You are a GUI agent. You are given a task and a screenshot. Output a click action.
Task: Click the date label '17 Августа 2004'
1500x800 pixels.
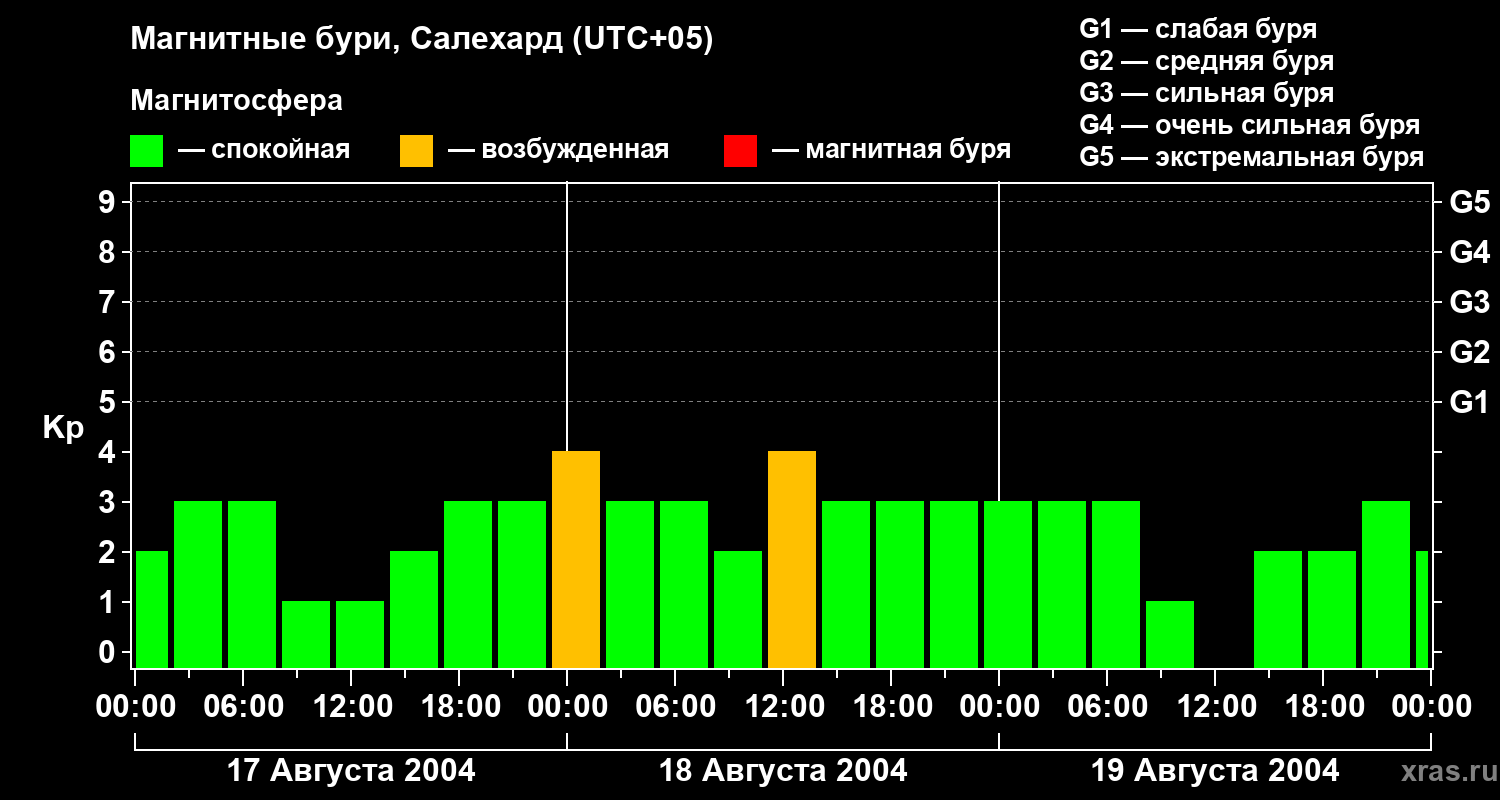(x=351, y=771)
